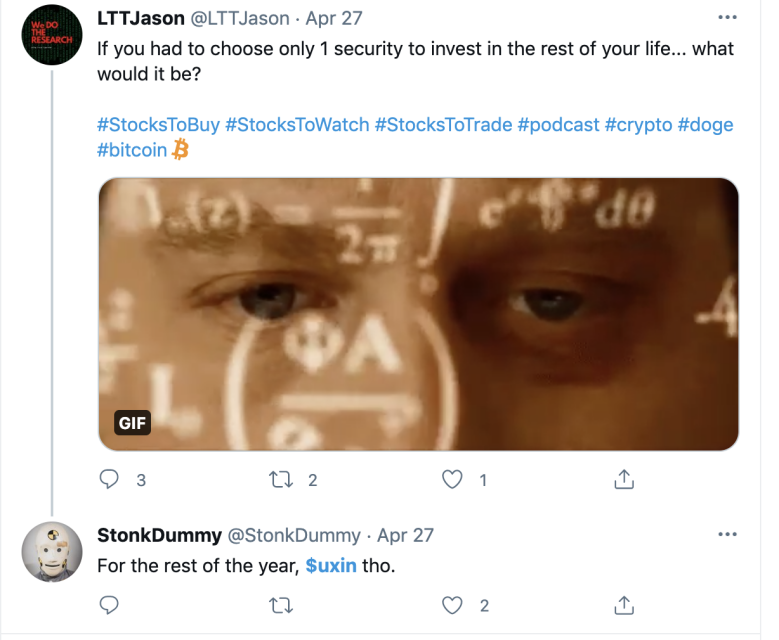Open more options for StonkDummy's reply
This screenshot has height=640, width=779.
[727, 535]
